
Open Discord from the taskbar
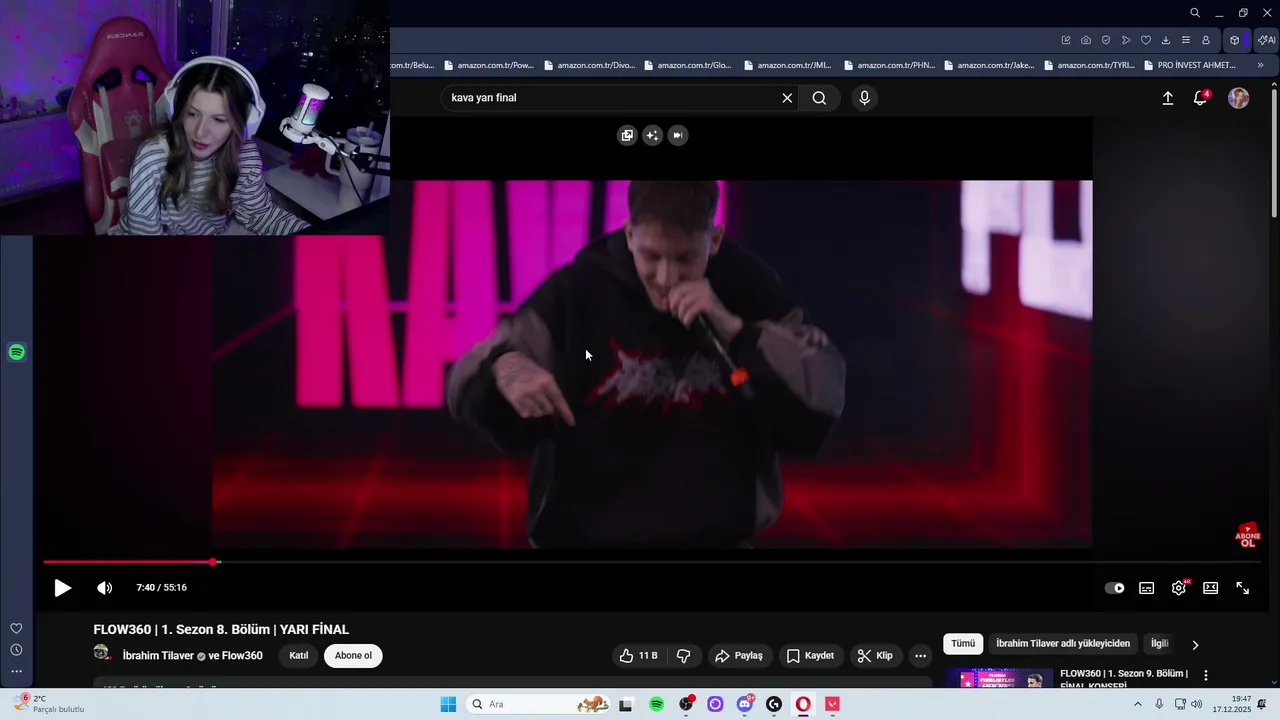(x=745, y=704)
